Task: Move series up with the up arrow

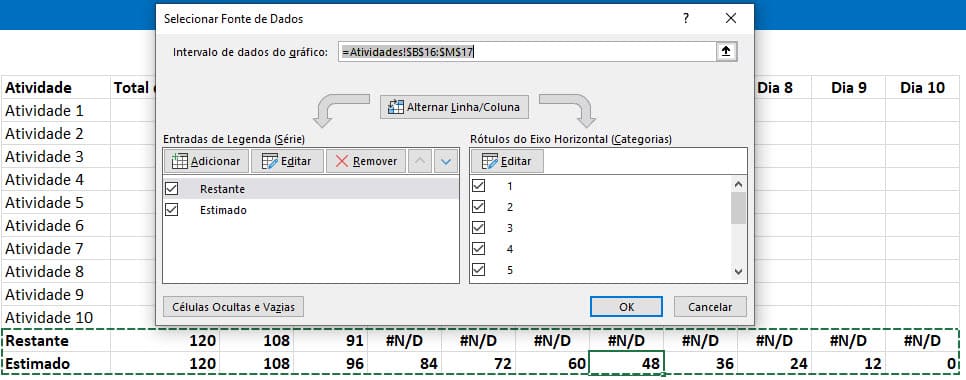Action: pos(420,161)
